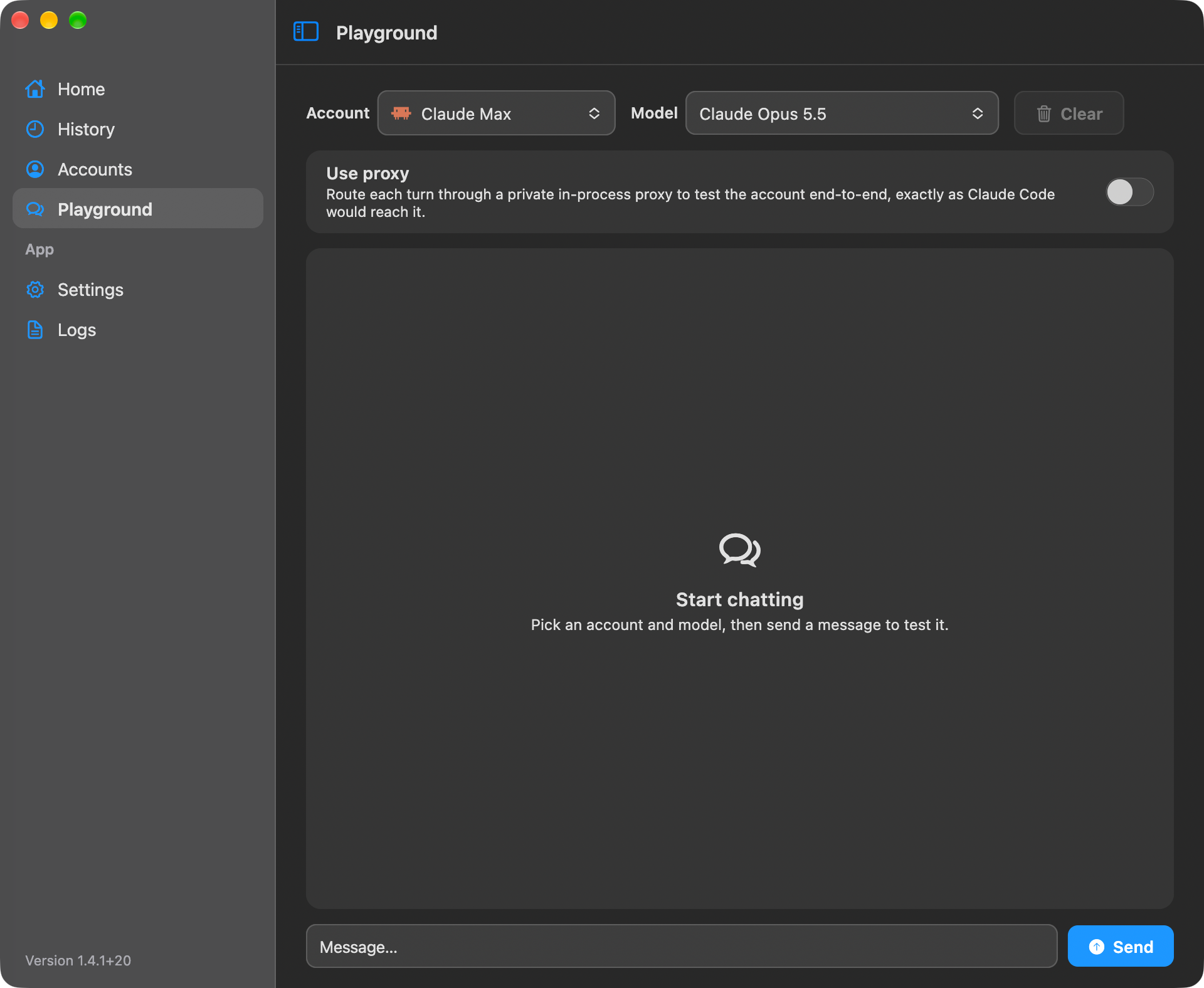Click the 'Pick an account and model' hint text

pos(740,625)
